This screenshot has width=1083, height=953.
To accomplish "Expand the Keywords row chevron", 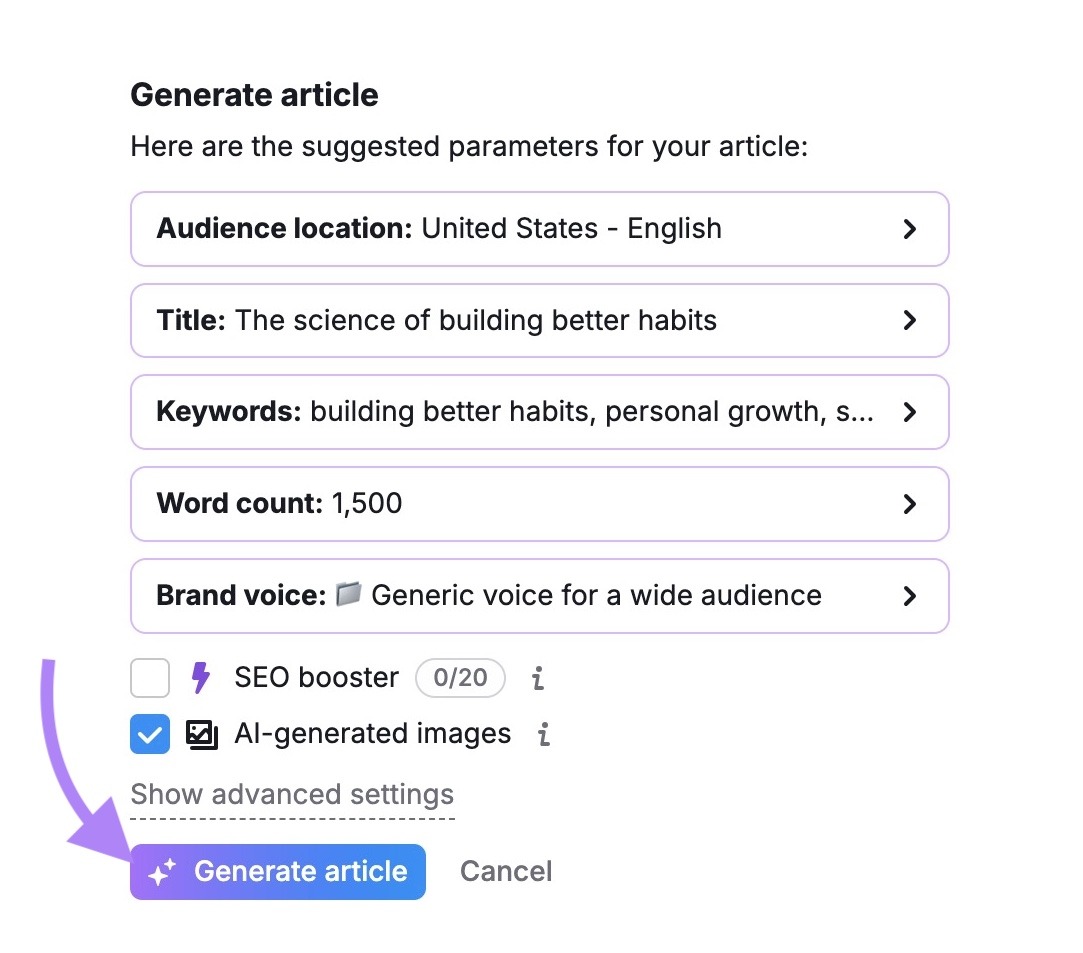I will click(910, 412).
